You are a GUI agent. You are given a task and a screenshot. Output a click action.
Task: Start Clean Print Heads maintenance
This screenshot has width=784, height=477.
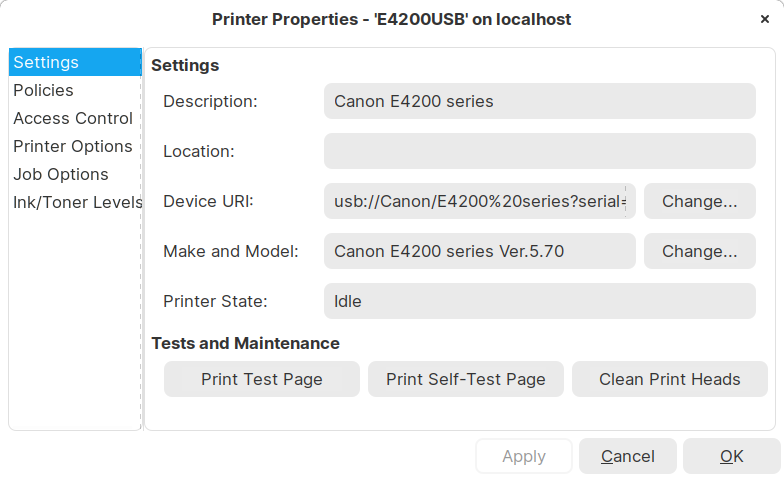(x=669, y=379)
